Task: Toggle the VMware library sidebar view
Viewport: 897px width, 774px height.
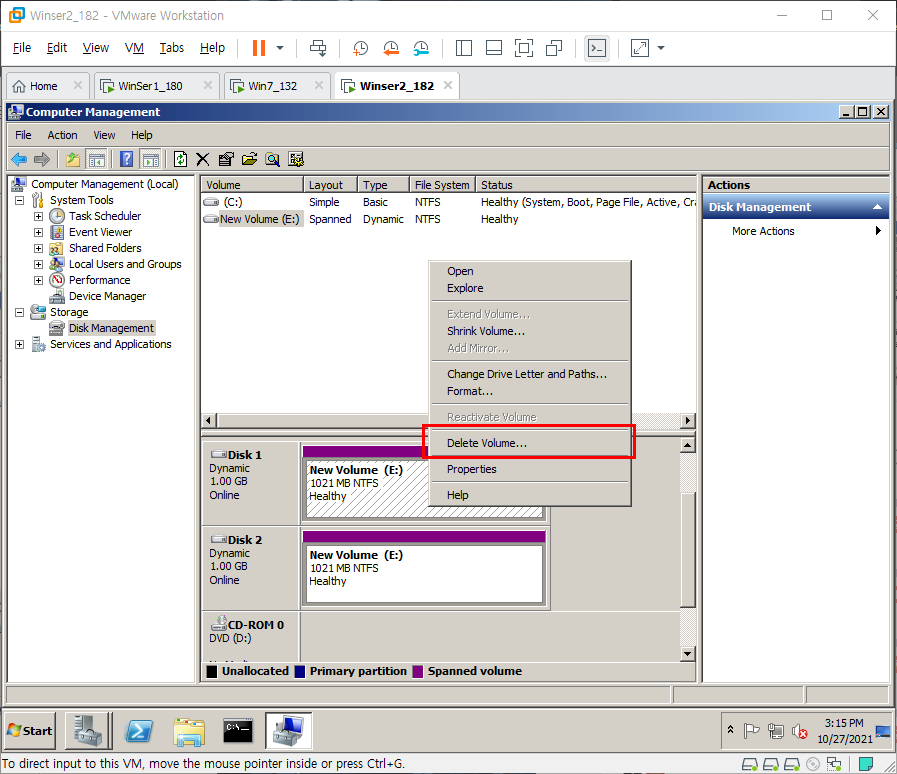Action: (x=463, y=48)
